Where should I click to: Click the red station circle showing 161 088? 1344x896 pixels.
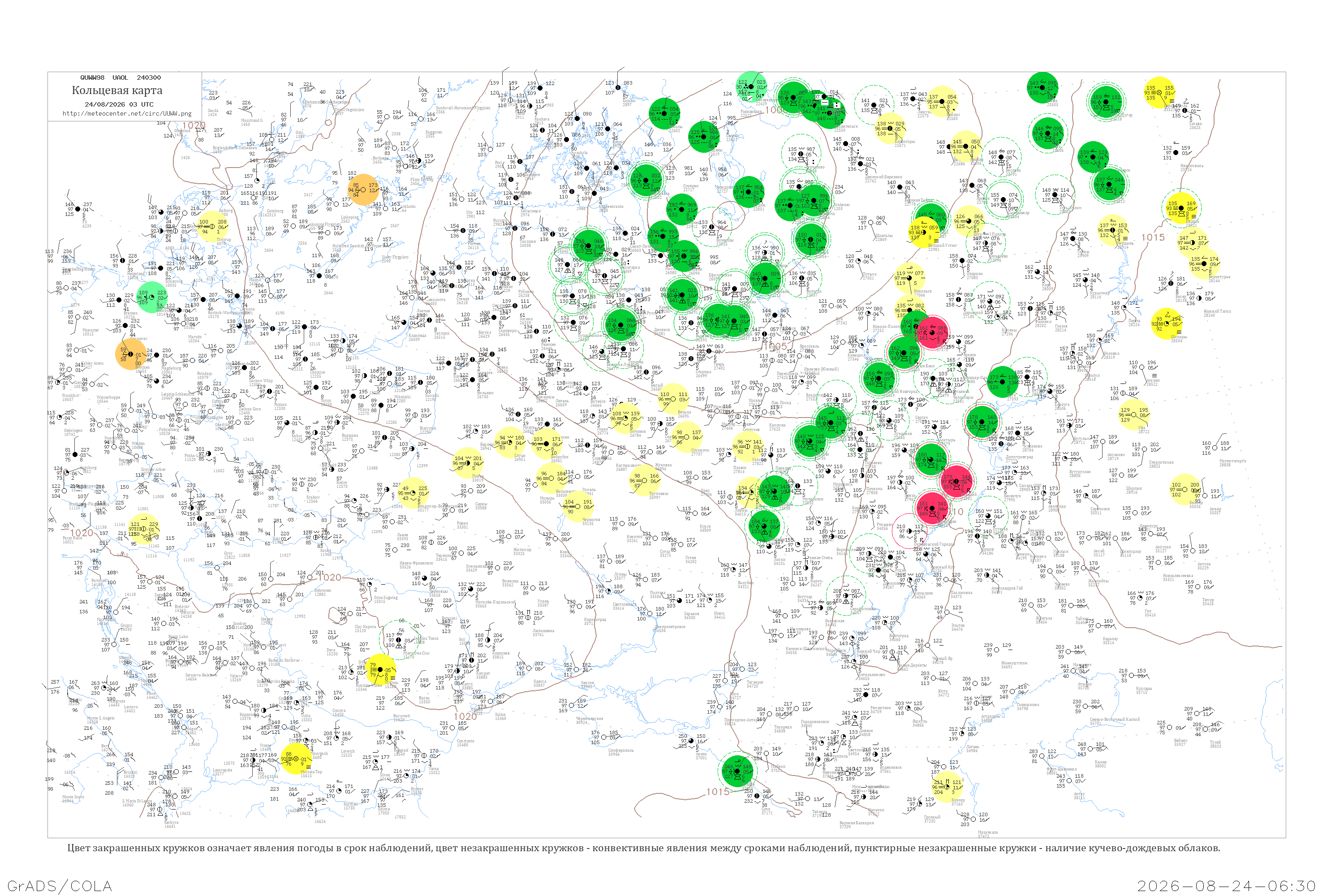tap(932, 332)
